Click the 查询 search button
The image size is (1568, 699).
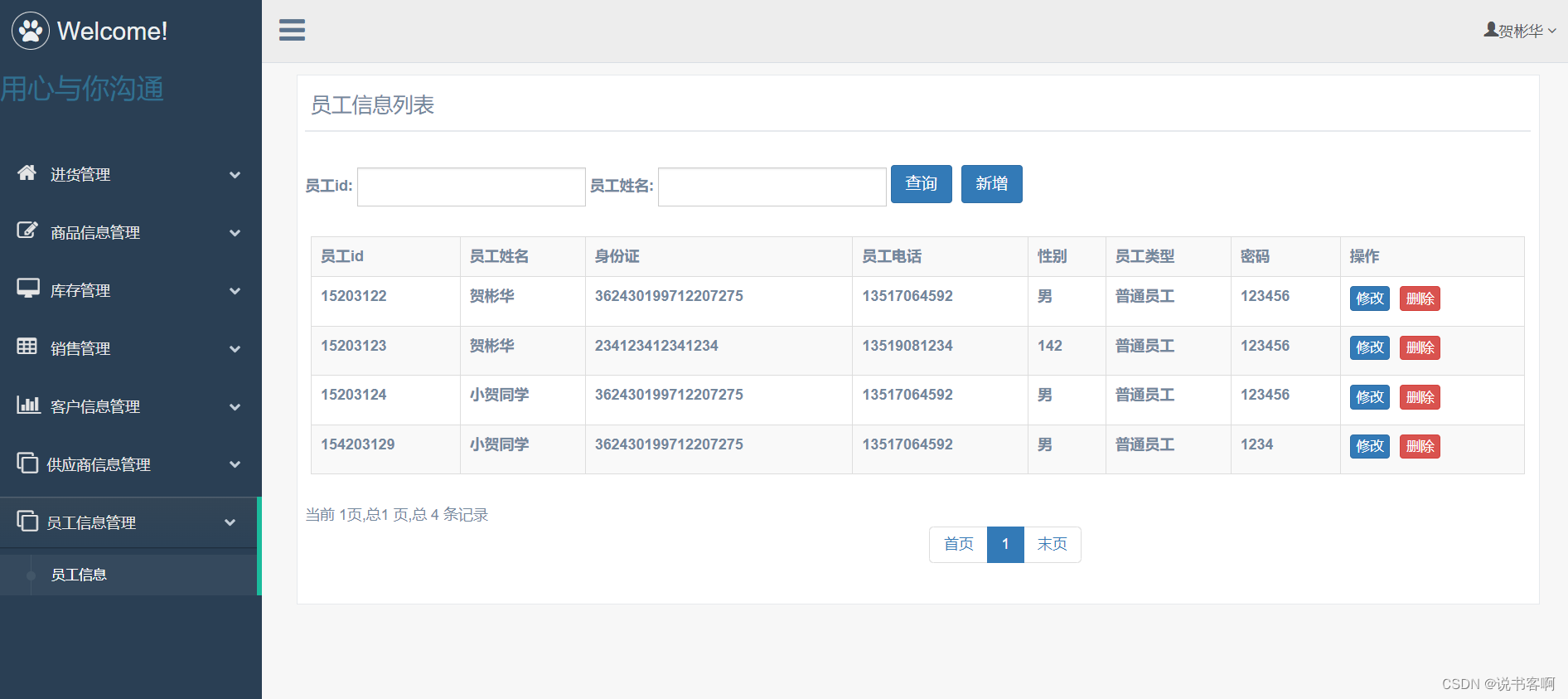coord(921,183)
